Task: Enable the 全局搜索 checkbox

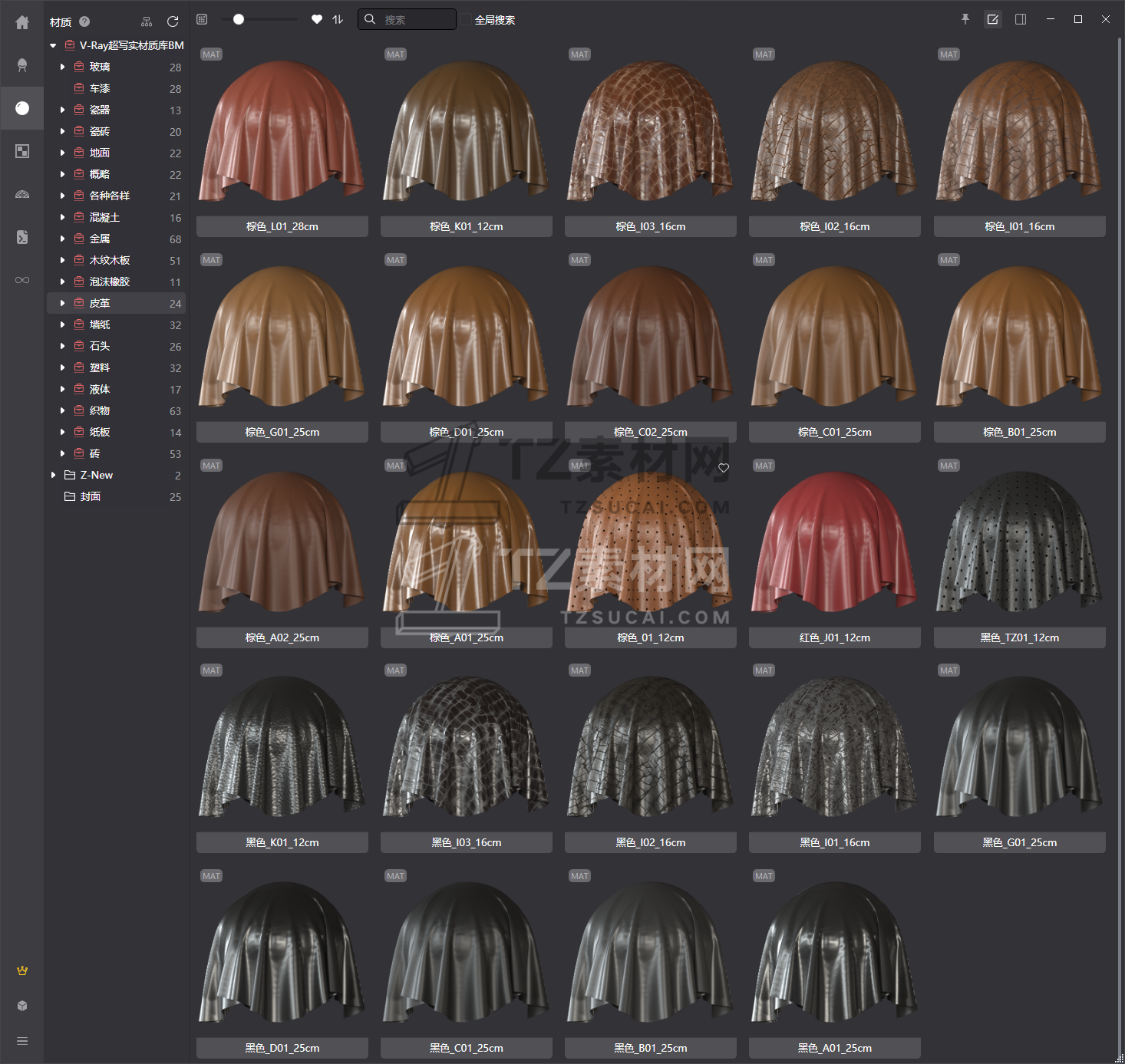Action: (x=466, y=20)
